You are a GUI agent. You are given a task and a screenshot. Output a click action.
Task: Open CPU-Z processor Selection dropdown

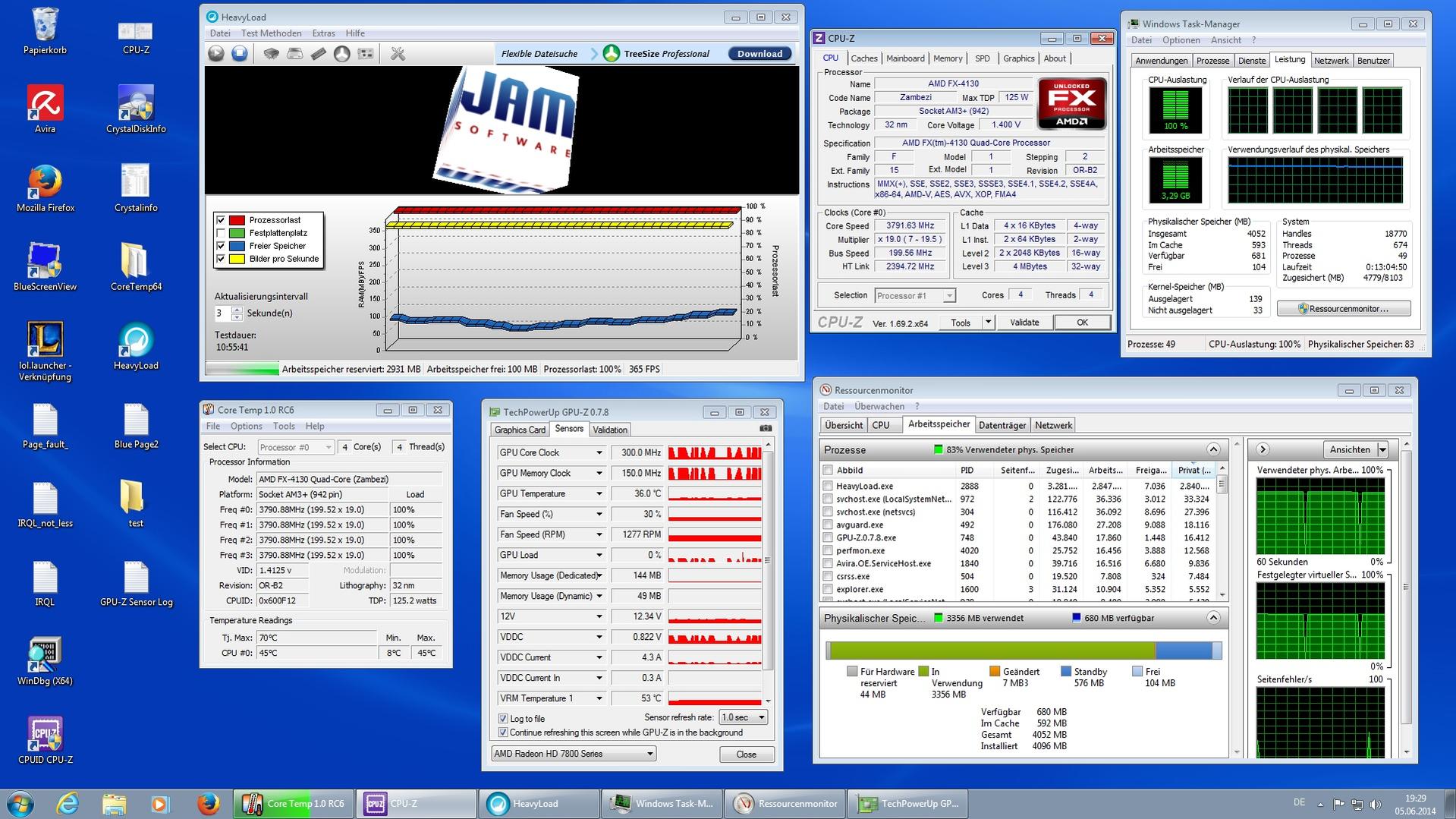[914, 296]
